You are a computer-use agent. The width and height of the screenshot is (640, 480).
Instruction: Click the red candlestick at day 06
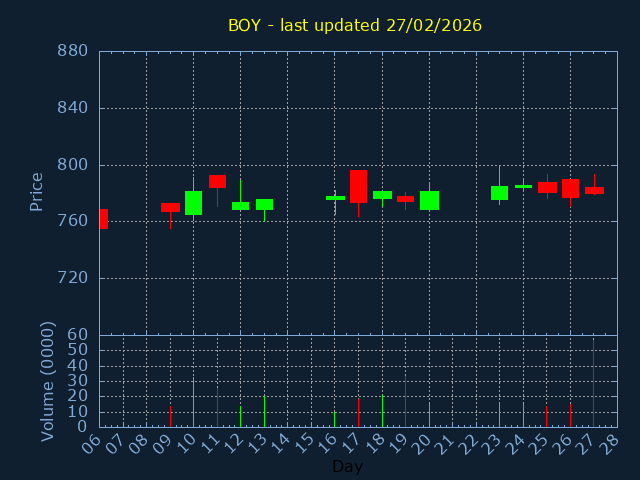coord(103,219)
